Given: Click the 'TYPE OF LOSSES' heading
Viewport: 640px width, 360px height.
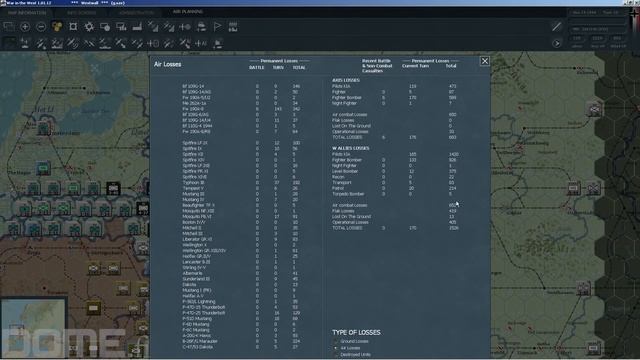Looking at the screenshot, I should pos(356,333).
